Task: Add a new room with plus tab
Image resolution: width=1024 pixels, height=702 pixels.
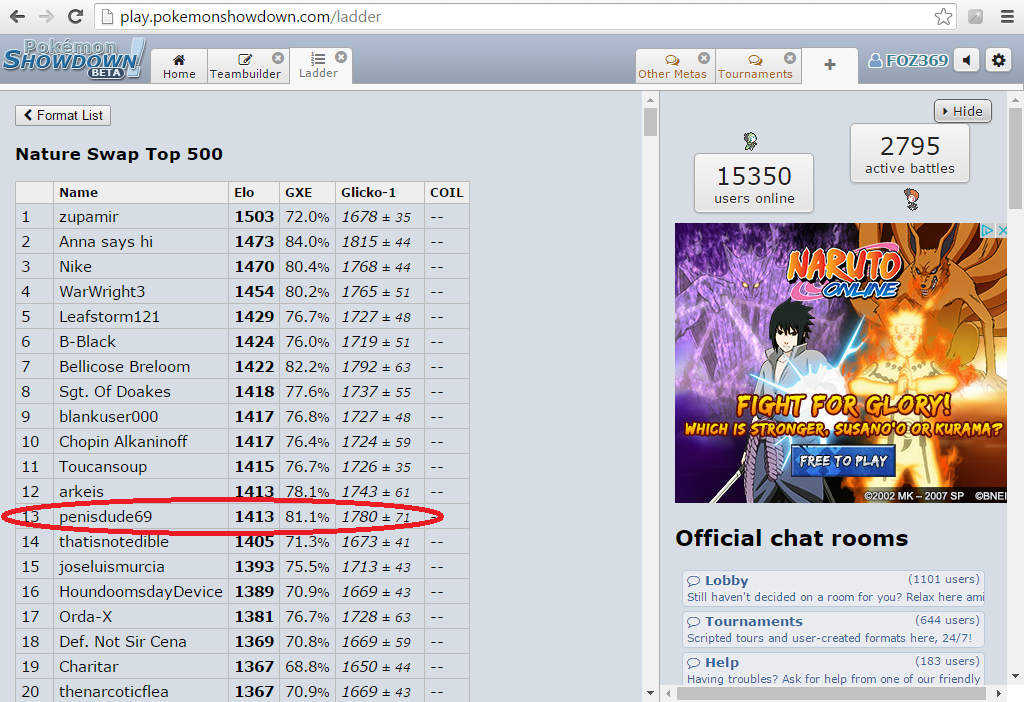Action: [x=829, y=65]
